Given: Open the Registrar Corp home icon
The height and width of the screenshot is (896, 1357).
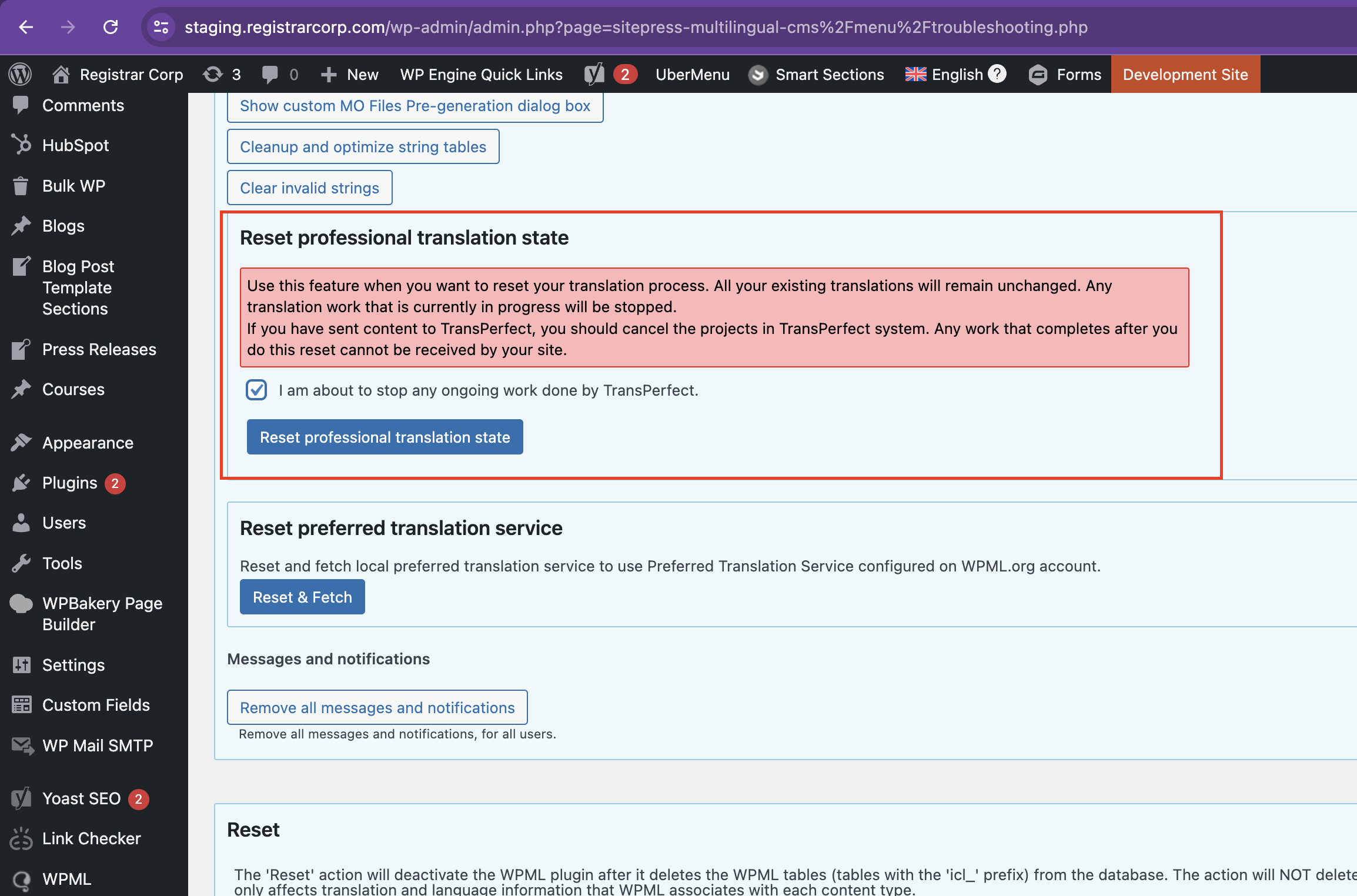Looking at the screenshot, I should pyautogui.click(x=61, y=75).
